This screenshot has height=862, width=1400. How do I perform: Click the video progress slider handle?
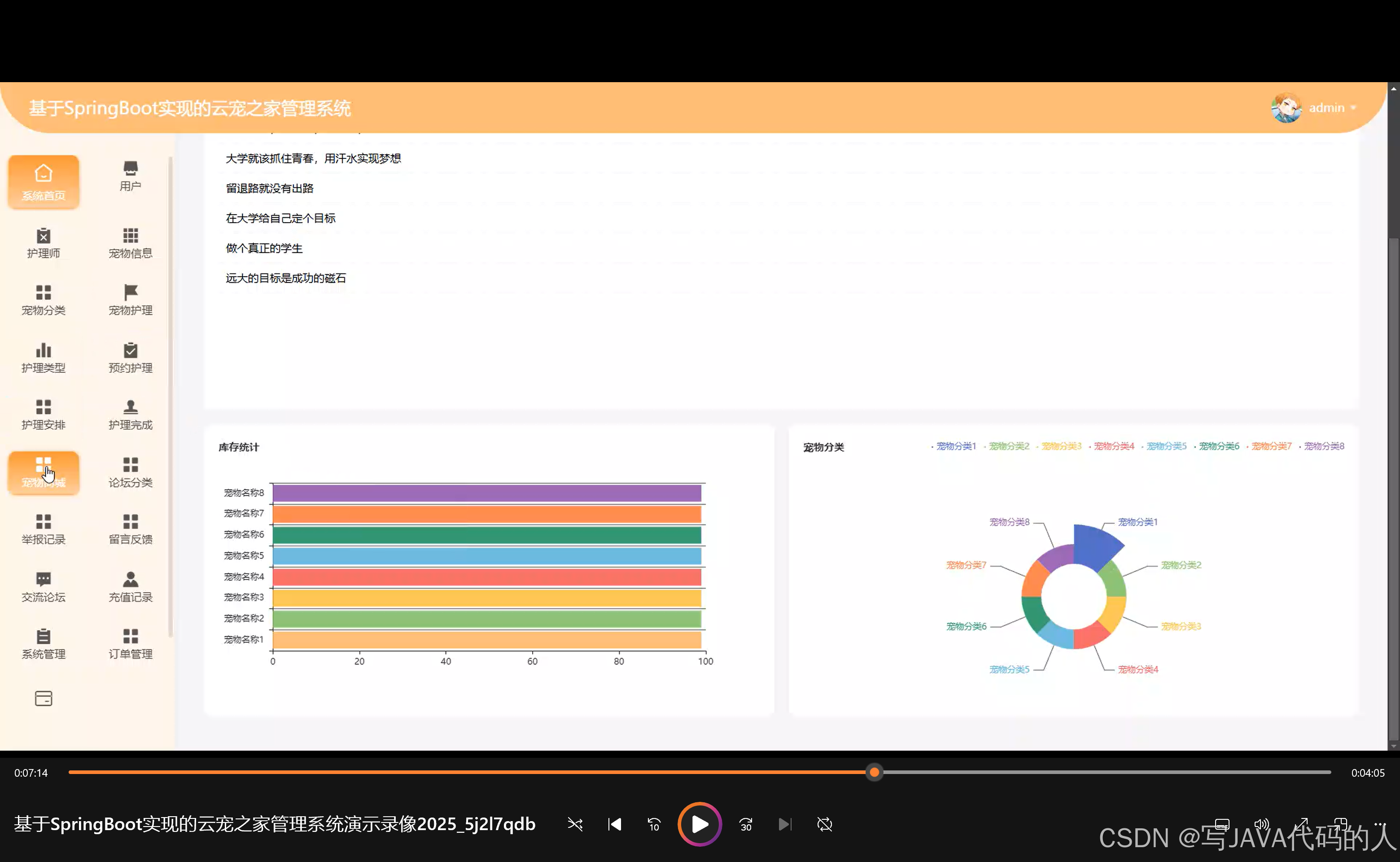[x=874, y=773]
